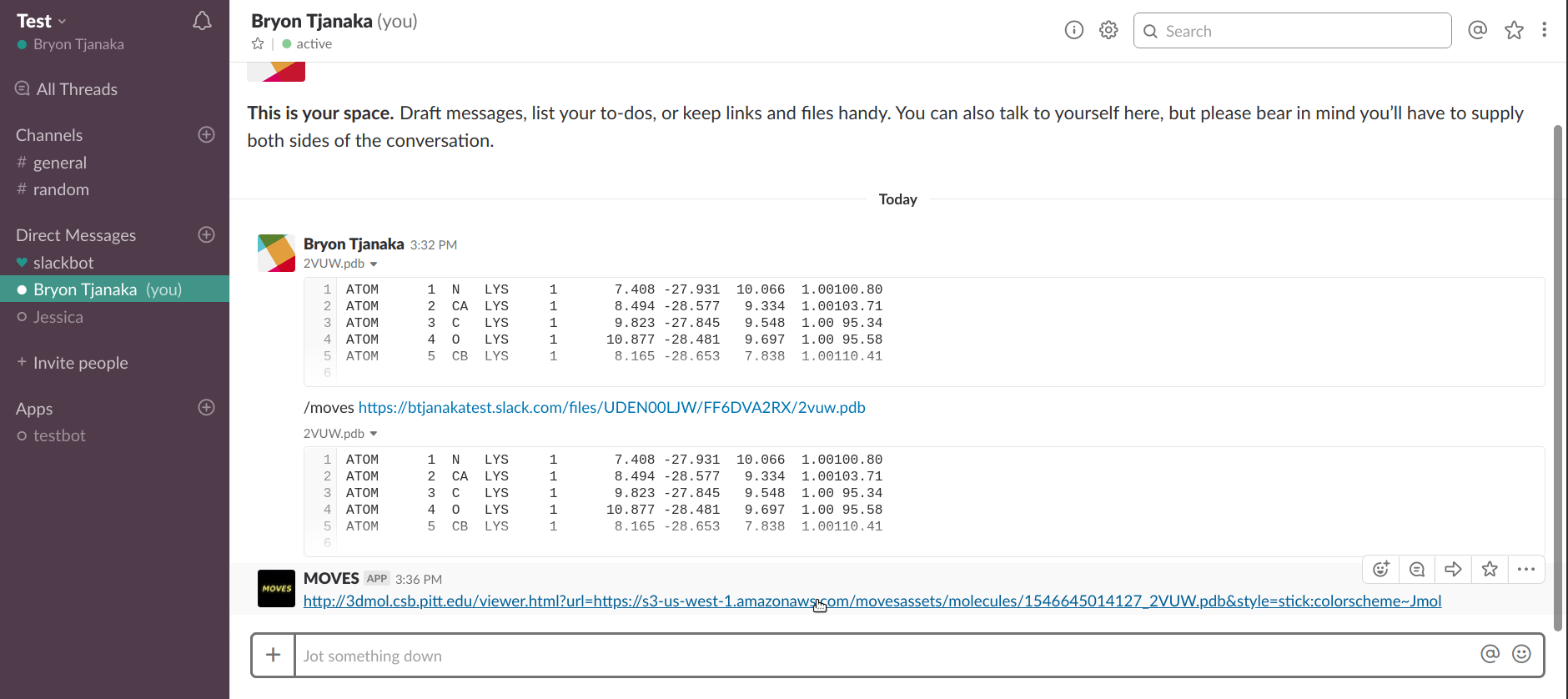Expand second 2VUW.pdb file dropdown arrow
The width and height of the screenshot is (1568, 699).
pyautogui.click(x=374, y=434)
